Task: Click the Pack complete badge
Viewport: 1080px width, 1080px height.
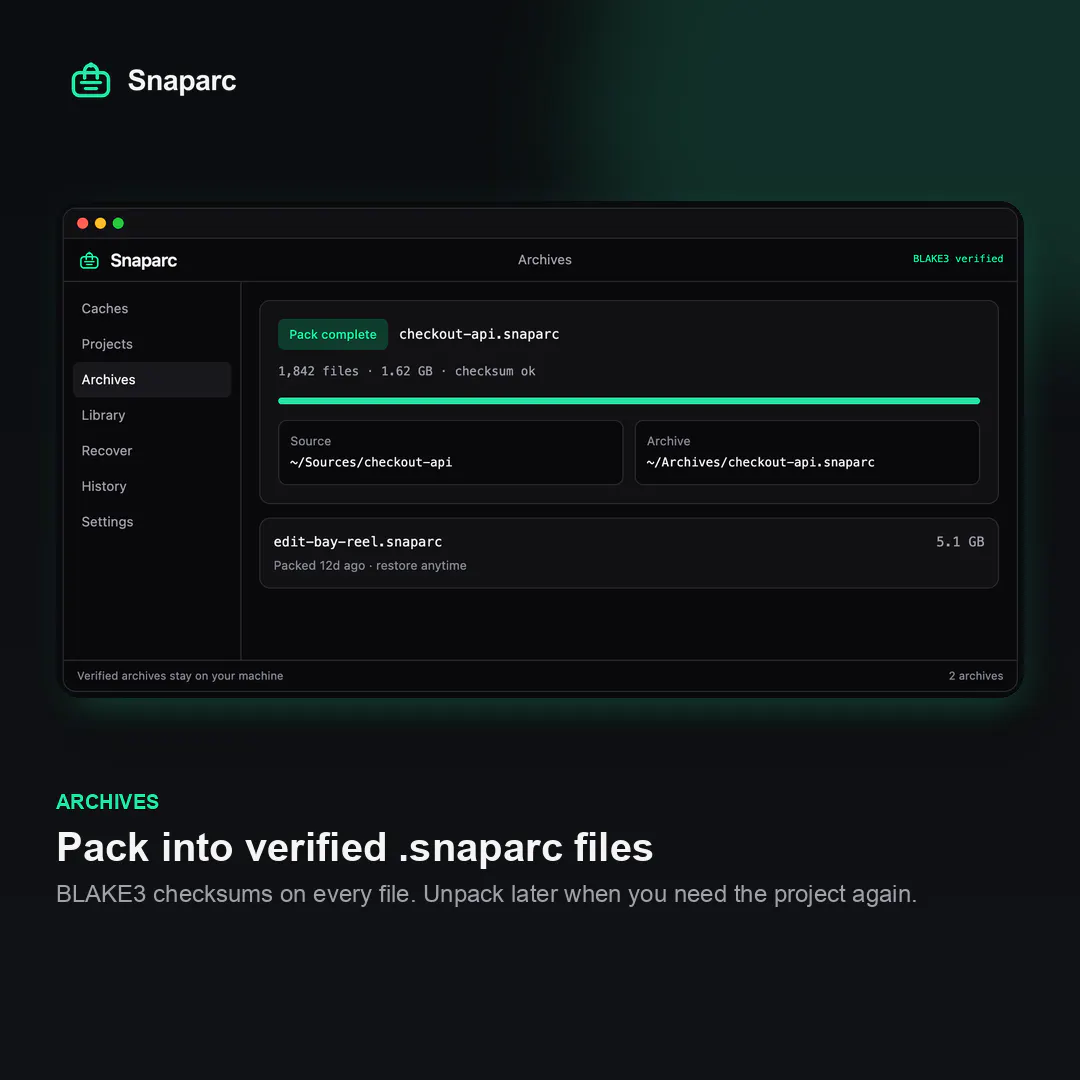Action: click(x=333, y=334)
